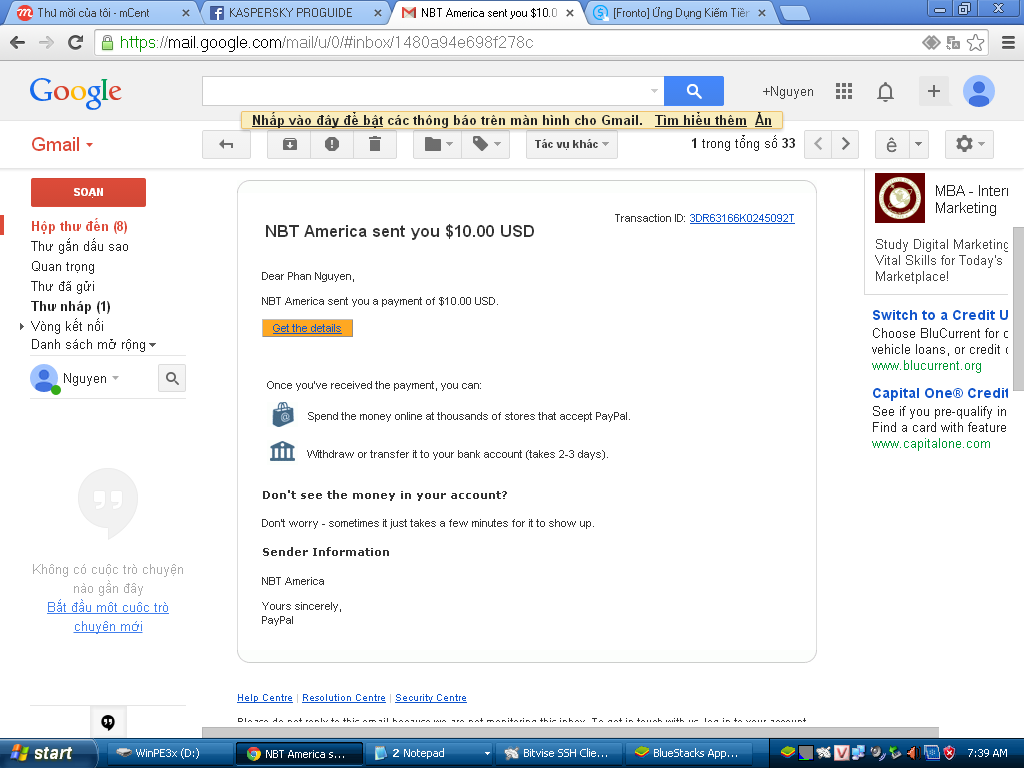Reload the current page
The height and width of the screenshot is (768, 1024).
coord(76,42)
